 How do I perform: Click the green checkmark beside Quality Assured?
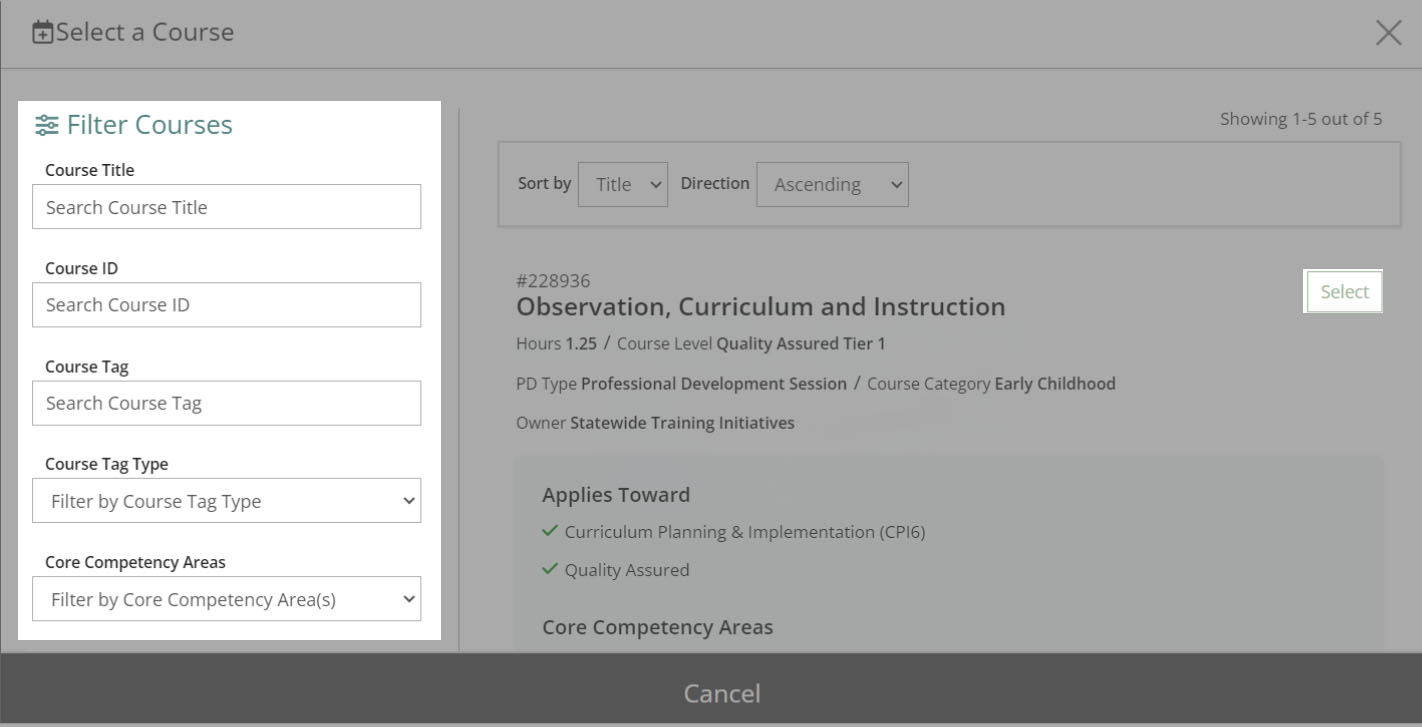548,569
